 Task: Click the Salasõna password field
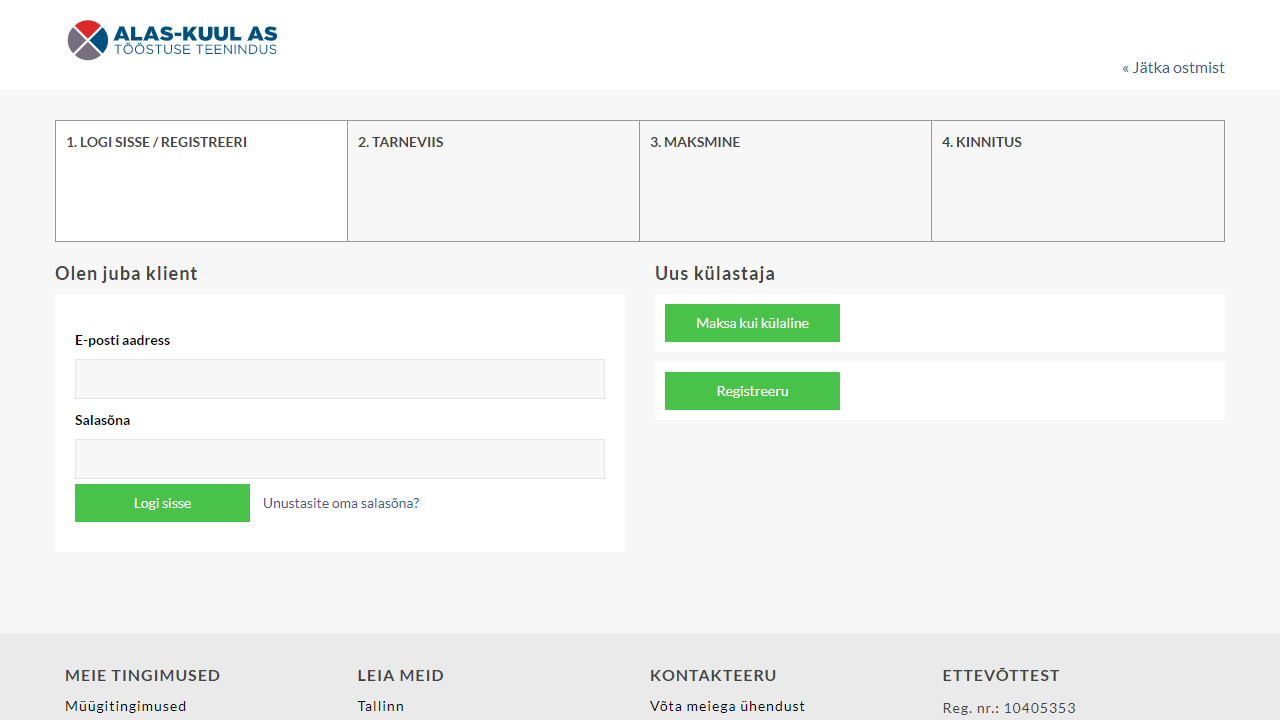[339, 458]
